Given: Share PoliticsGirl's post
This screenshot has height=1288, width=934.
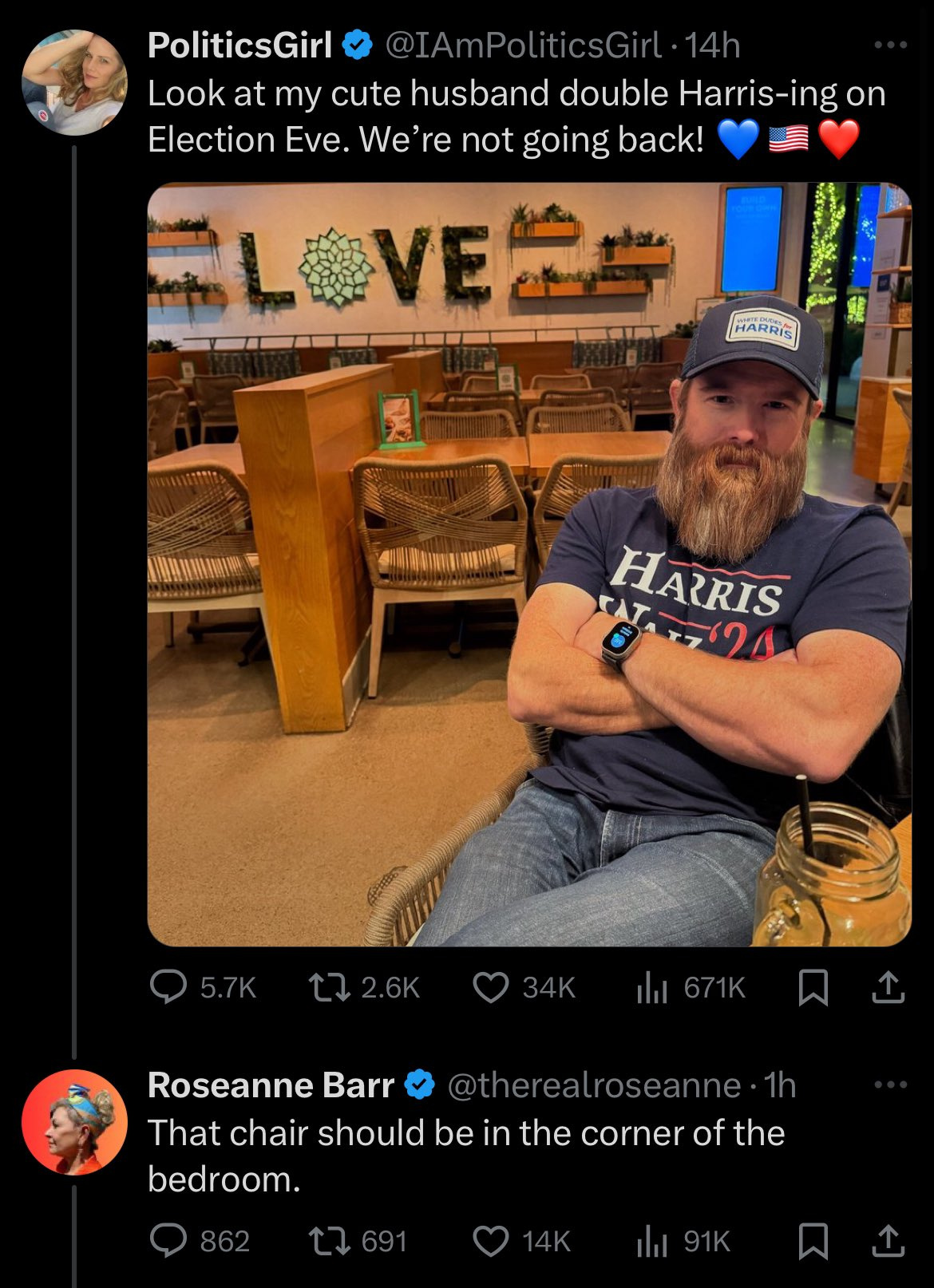Looking at the screenshot, I should [x=888, y=988].
